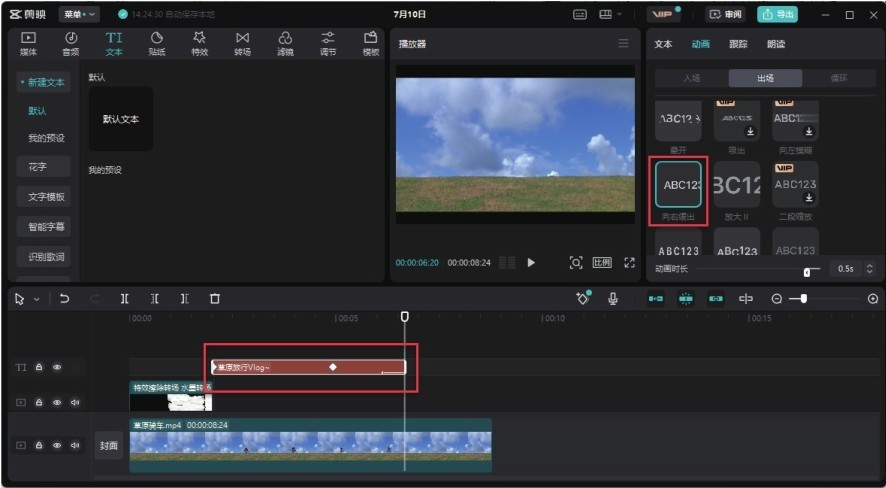886x488 pixels.
Task: Click the keyboard shortcuts icon in title bar
Action: coord(580,15)
